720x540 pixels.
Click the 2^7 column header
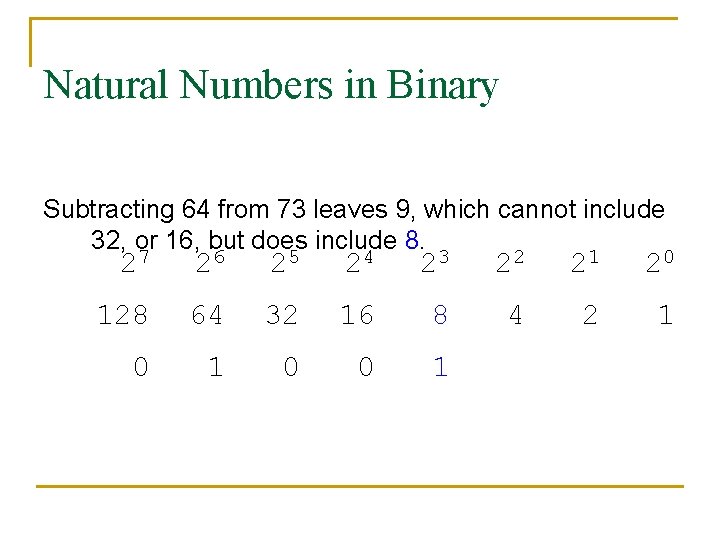[134, 264]
